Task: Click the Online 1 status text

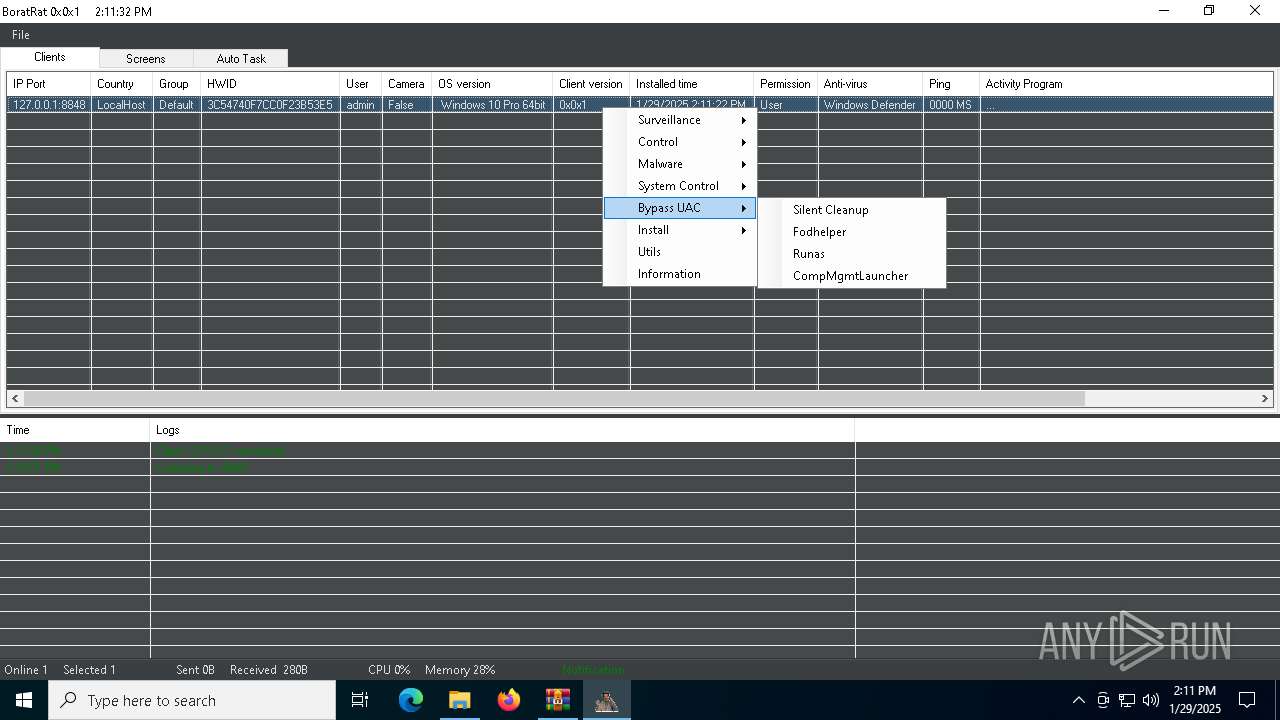Action: point(26,670)
